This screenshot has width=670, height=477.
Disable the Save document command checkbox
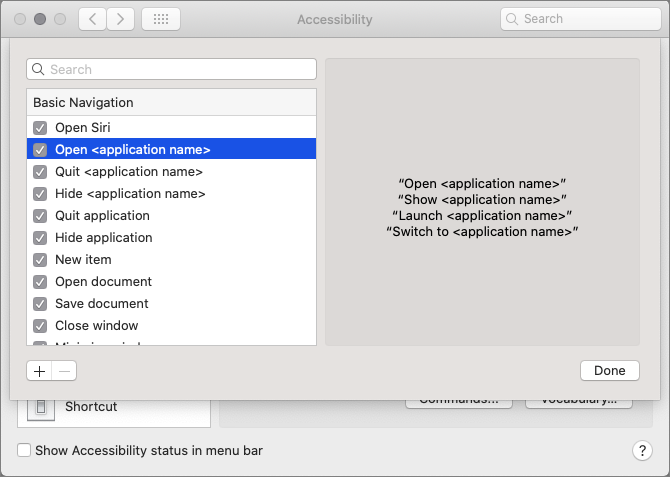(x=40, y=304)
